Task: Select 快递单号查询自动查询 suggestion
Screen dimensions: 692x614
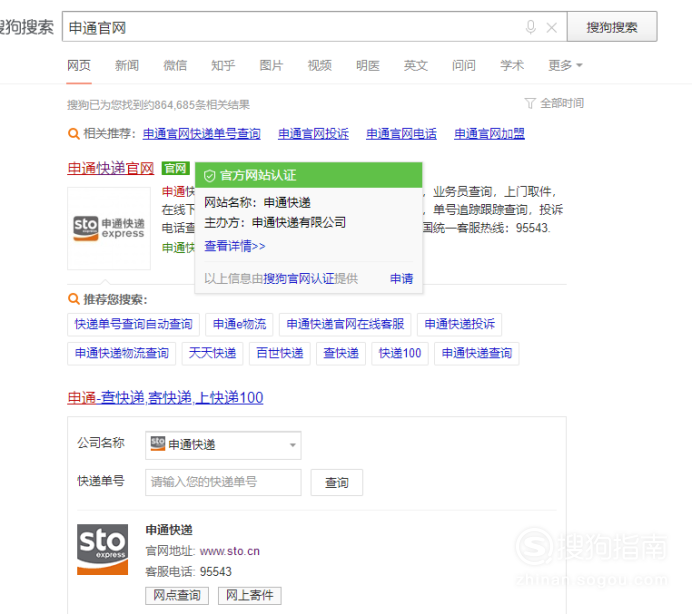Action: pos(133,324)
